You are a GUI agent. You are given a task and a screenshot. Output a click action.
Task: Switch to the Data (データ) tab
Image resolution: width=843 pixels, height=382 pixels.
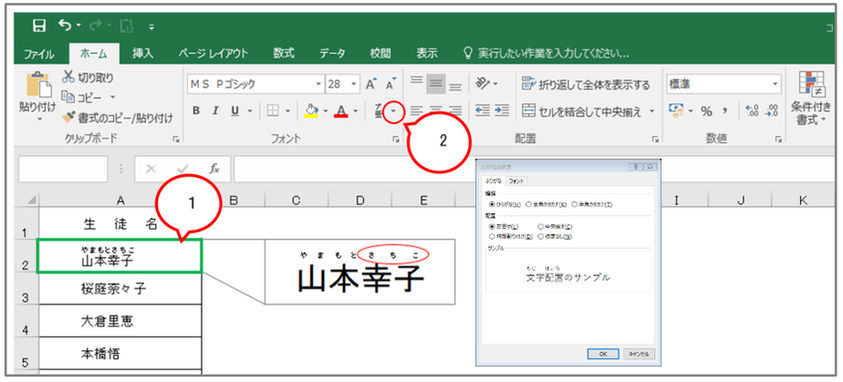[x=332, y=53]
